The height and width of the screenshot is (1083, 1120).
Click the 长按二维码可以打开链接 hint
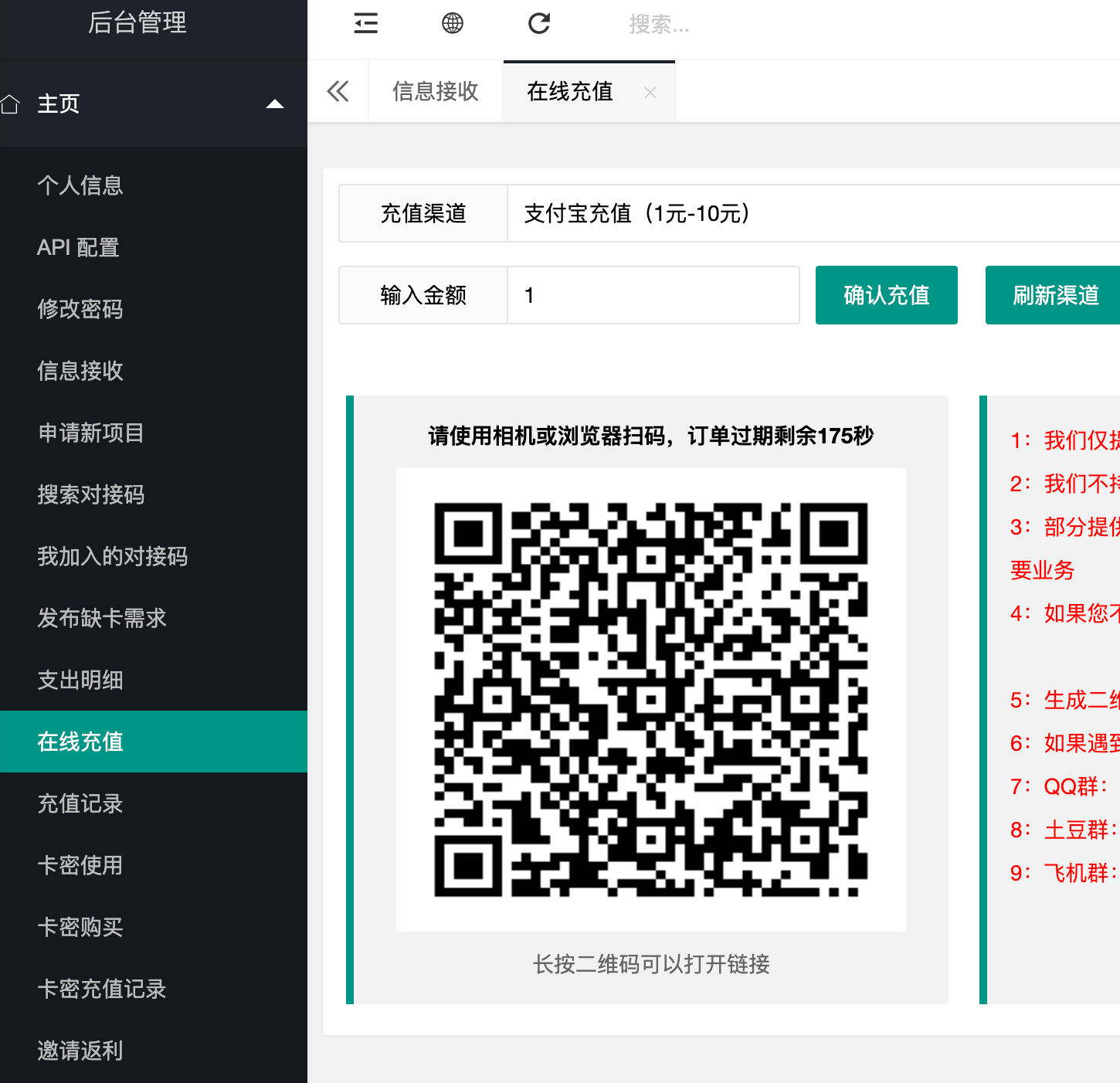point(651,964)
